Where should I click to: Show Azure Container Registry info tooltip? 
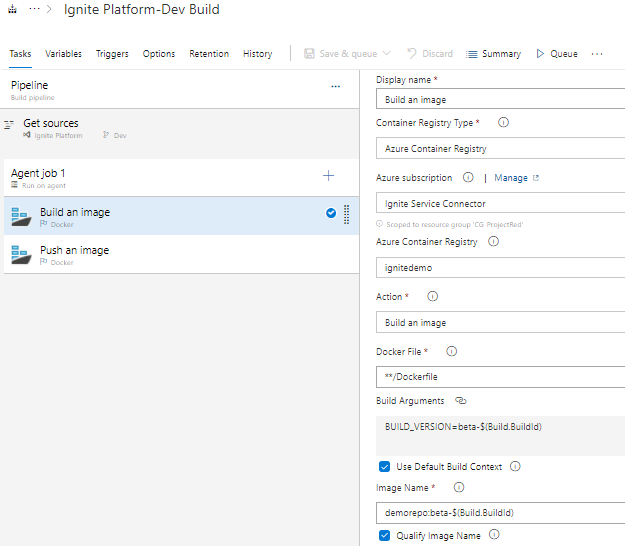tap(493, 242)
